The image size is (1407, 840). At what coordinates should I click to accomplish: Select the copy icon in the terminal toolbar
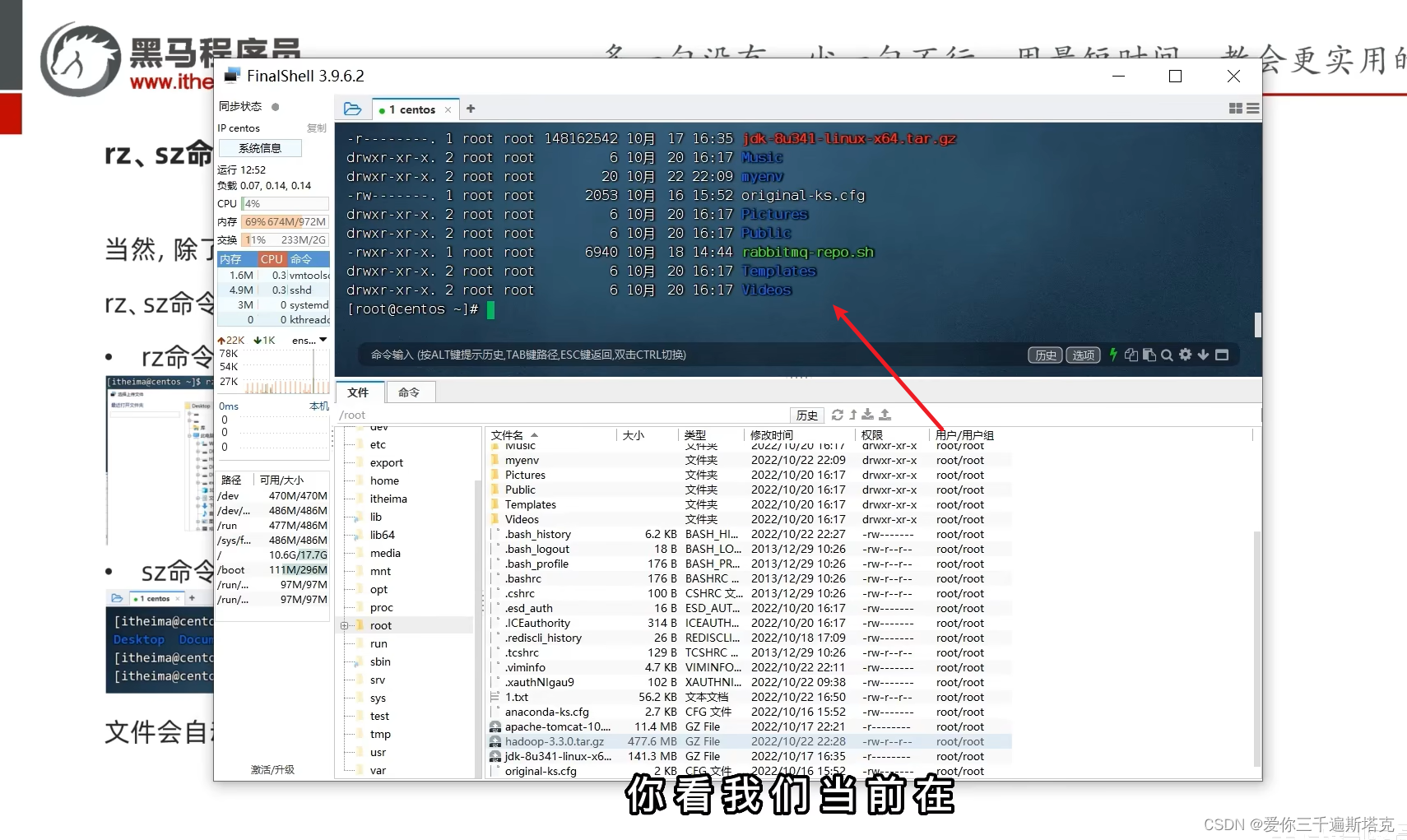click(1131, 355)
